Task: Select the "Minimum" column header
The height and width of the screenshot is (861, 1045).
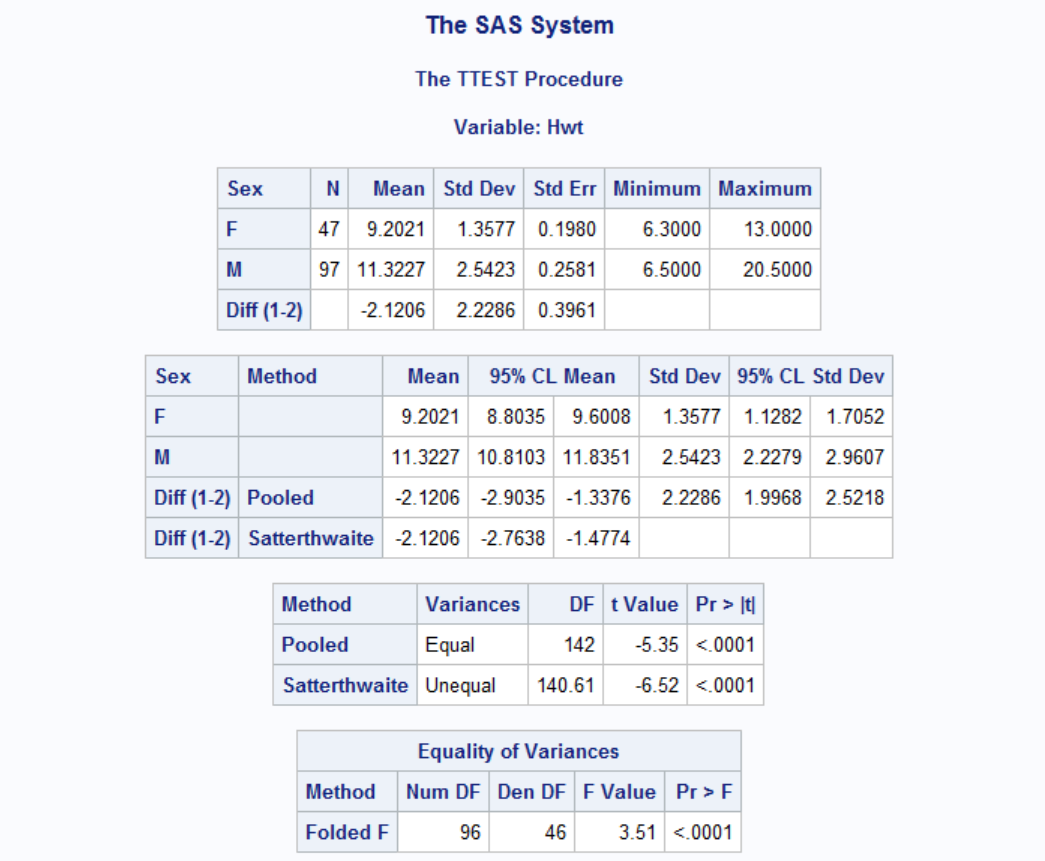Action: [x=656, y=188]
